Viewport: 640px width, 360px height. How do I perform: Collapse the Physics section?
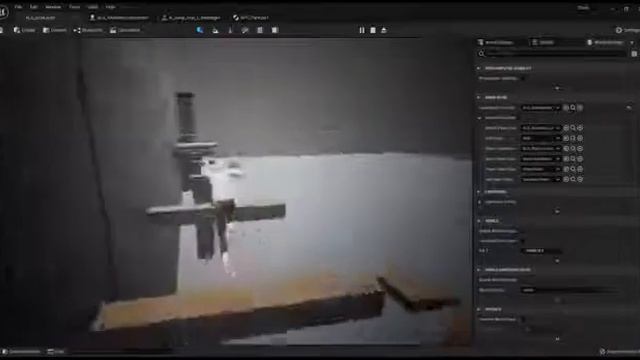coord(478,309)
